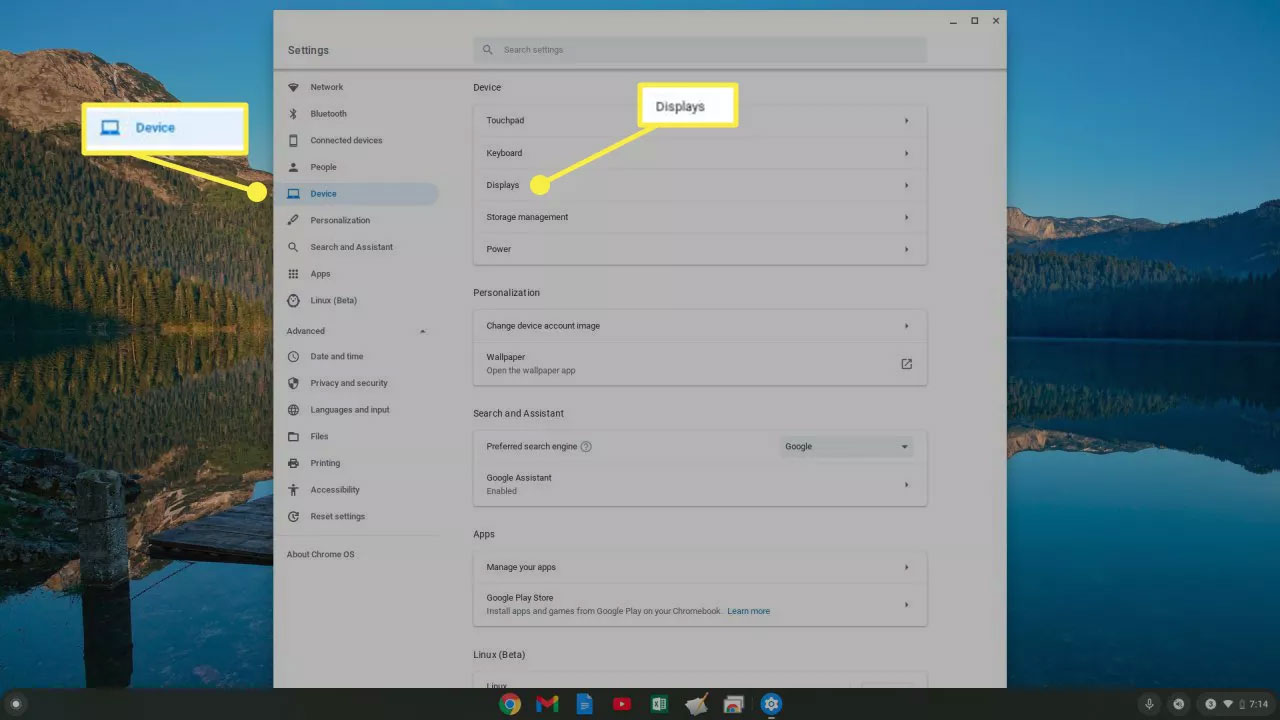The height and width of the screenshot is (720, 1280).
Task: Click Storage management row label
Action: tap(527, 217)
